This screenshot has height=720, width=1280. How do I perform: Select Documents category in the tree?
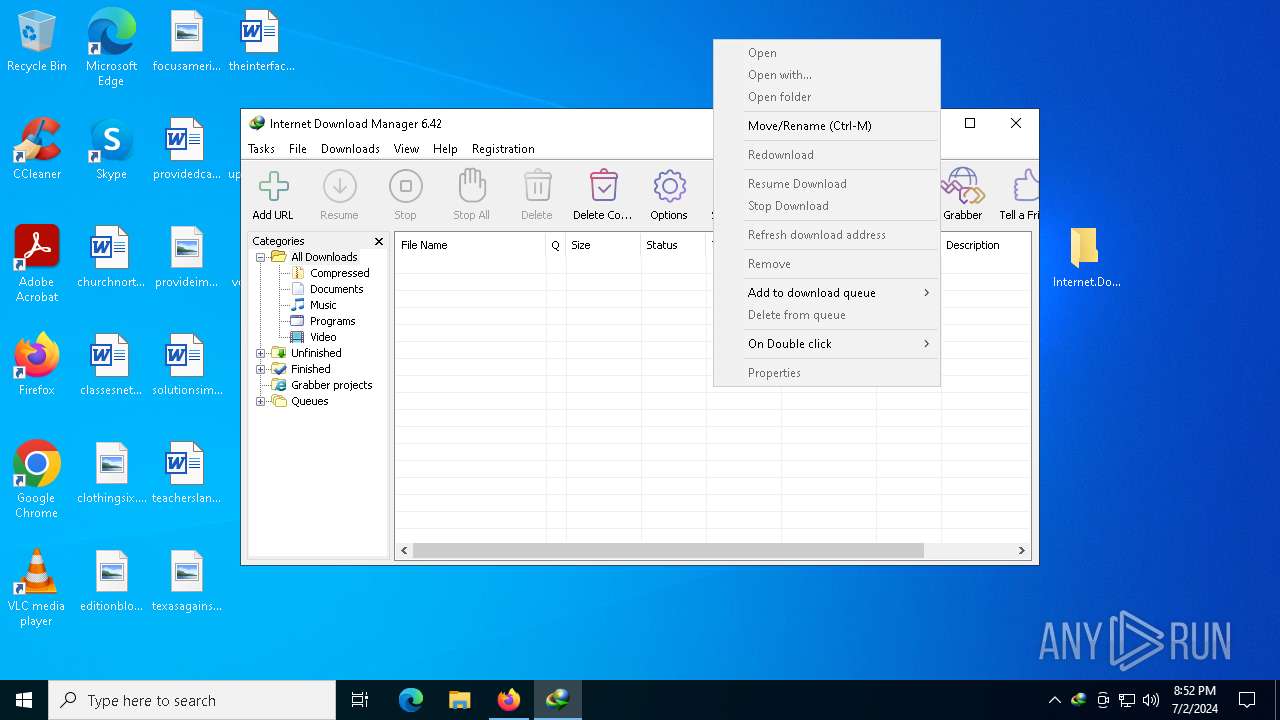(336, 289)
